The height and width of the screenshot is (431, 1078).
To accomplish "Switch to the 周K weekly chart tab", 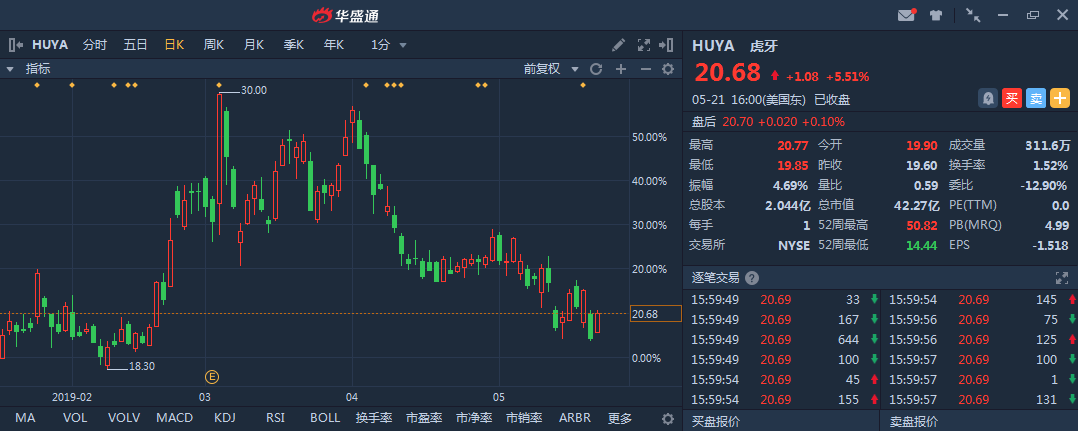I will [213, 45].
